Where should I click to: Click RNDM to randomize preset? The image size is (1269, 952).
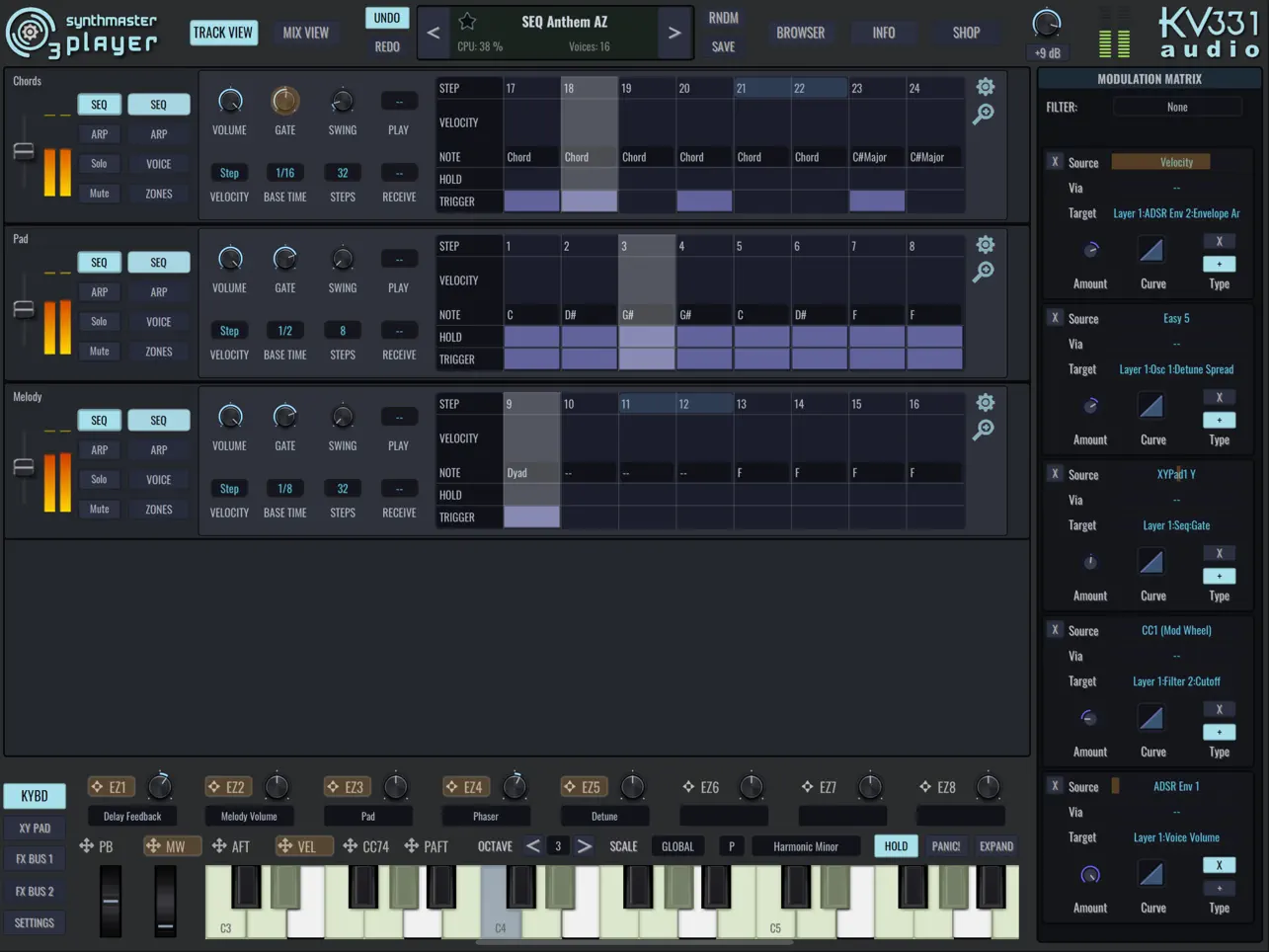724,18
